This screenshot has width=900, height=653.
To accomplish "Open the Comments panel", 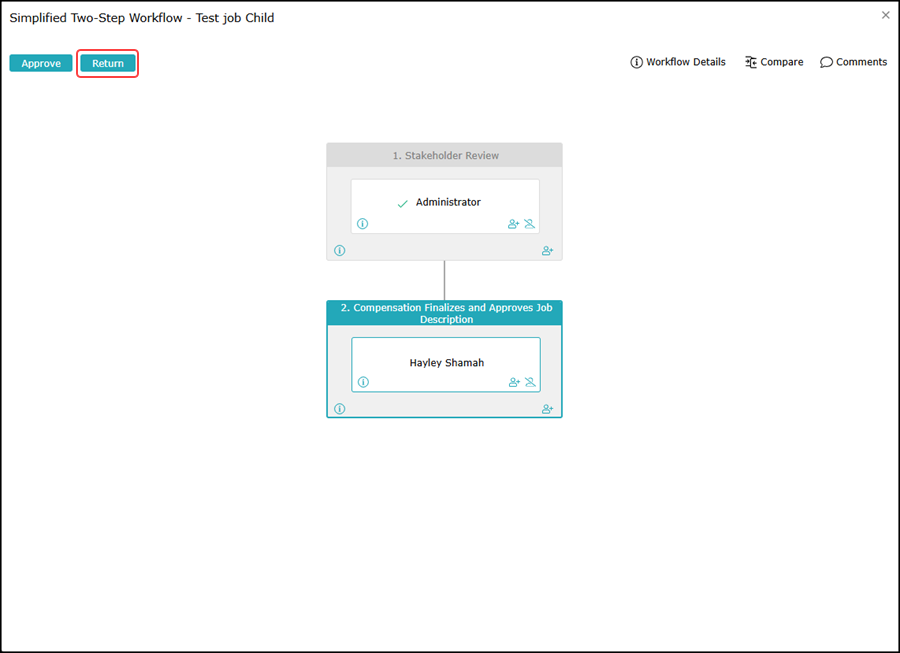I will coord(854,62).
